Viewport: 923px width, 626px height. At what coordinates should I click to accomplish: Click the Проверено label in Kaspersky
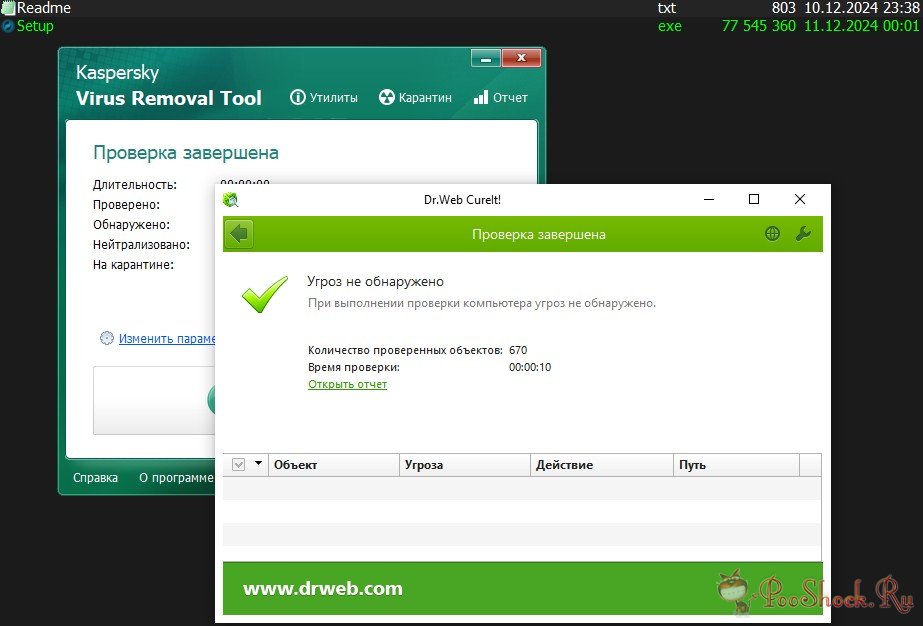[x=126, y=204]
